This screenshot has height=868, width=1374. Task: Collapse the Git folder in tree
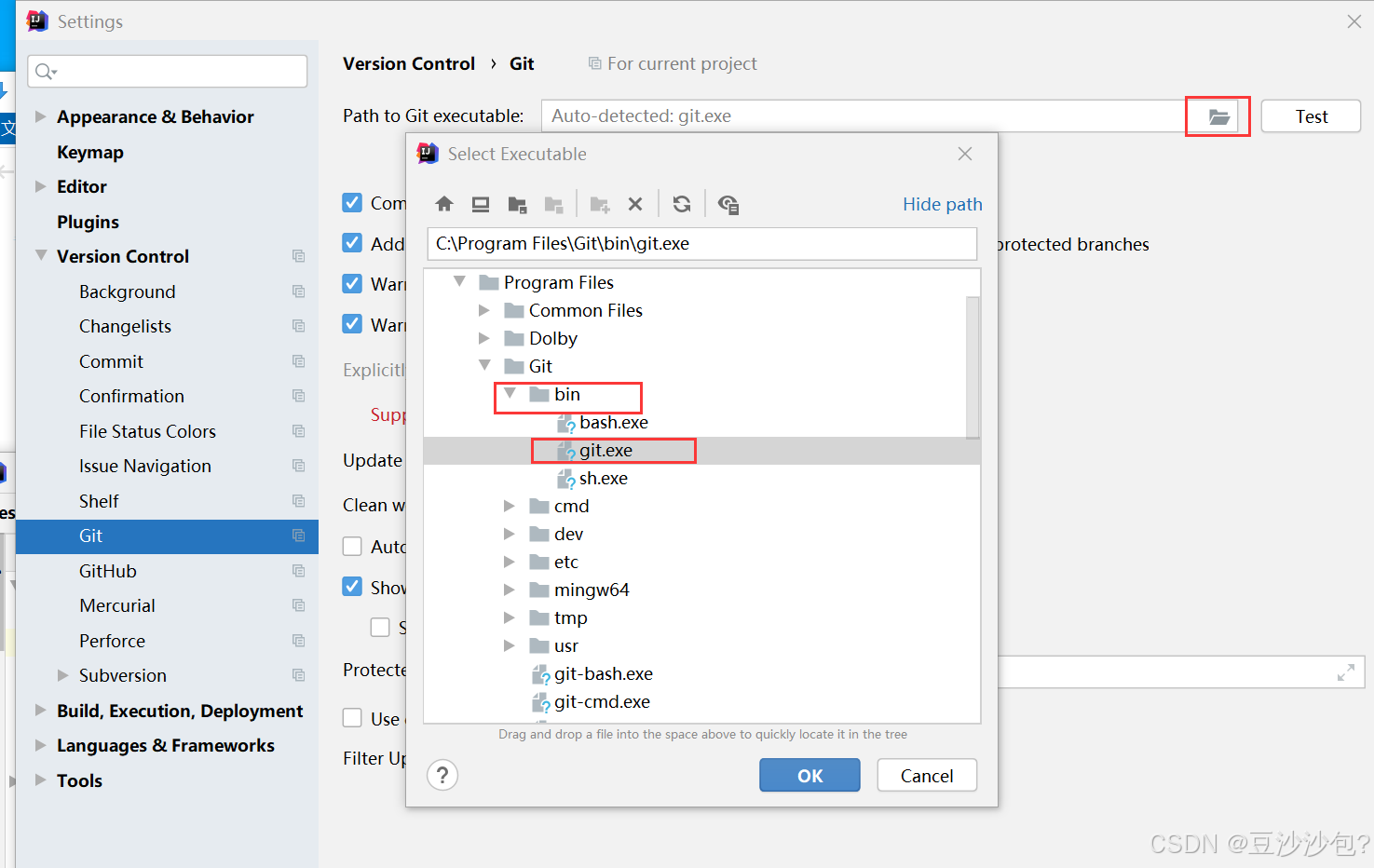484,365
